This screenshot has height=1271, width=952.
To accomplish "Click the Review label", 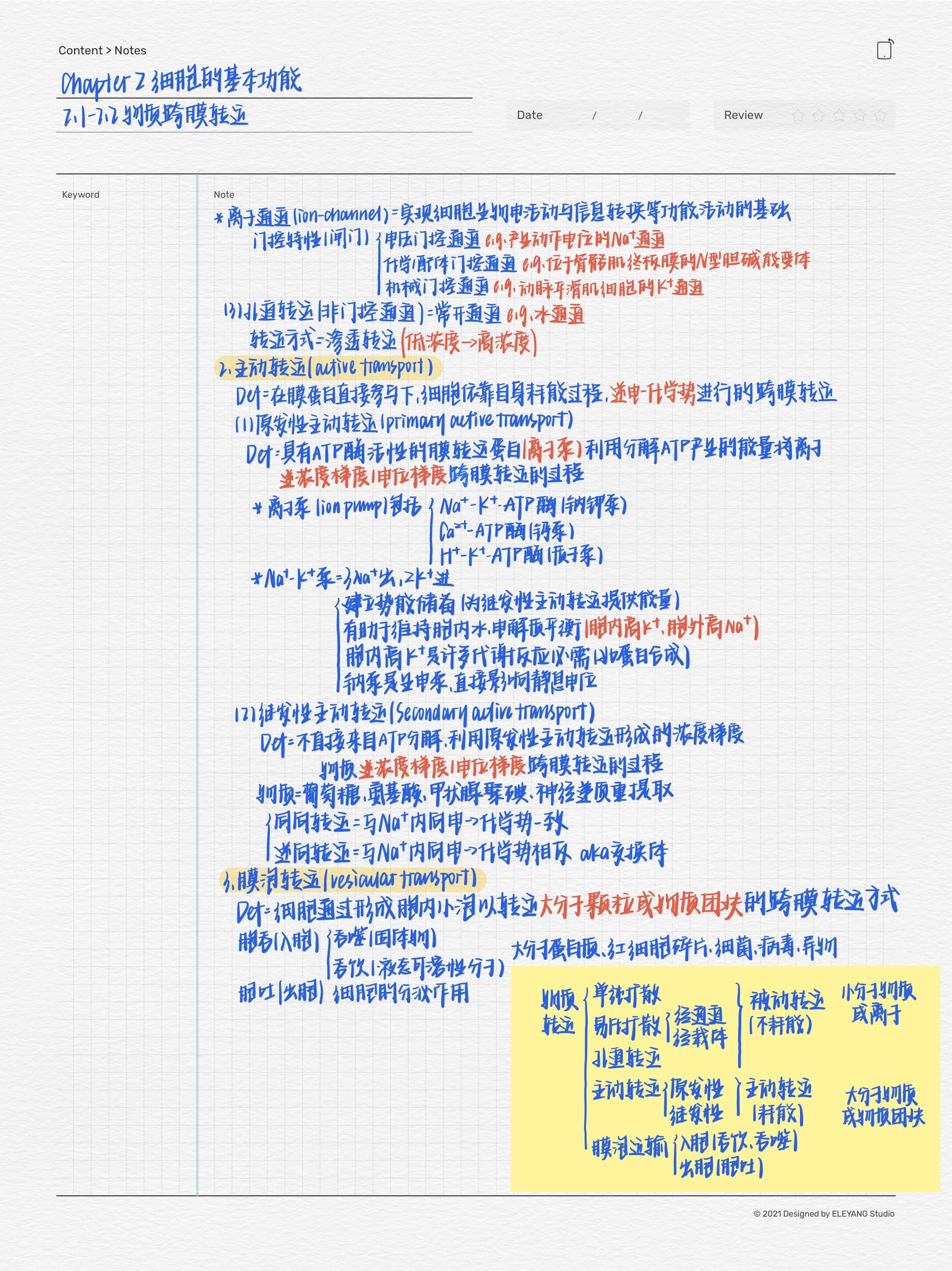I will click(x=743, y=115).
